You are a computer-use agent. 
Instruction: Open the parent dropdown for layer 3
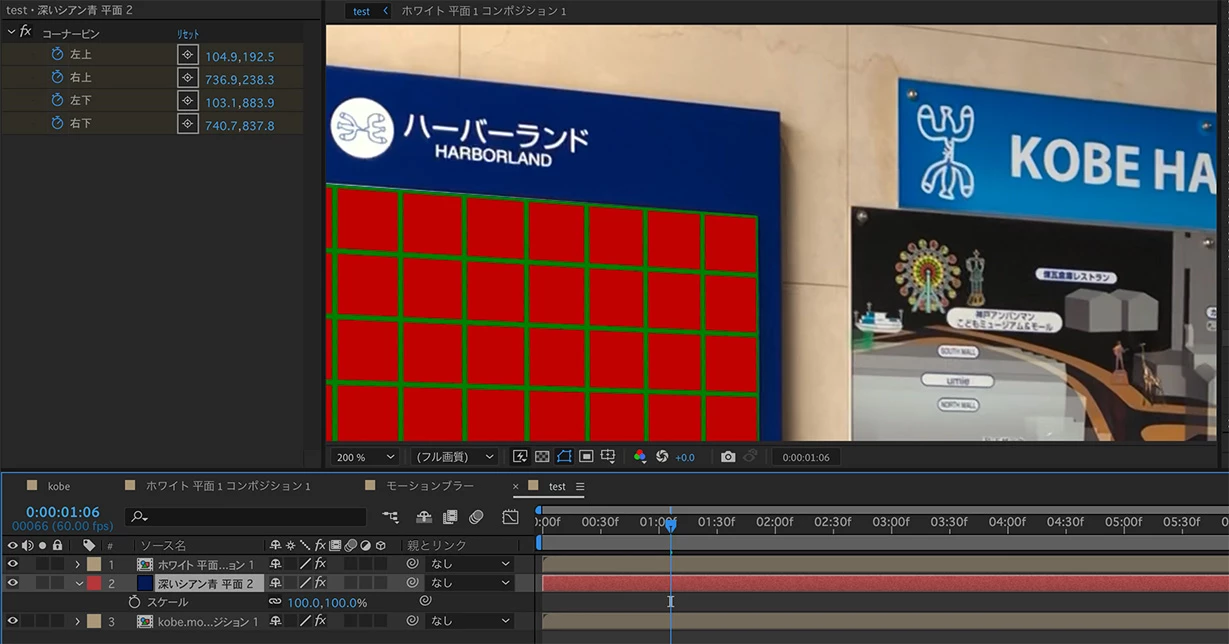(470, 621)
